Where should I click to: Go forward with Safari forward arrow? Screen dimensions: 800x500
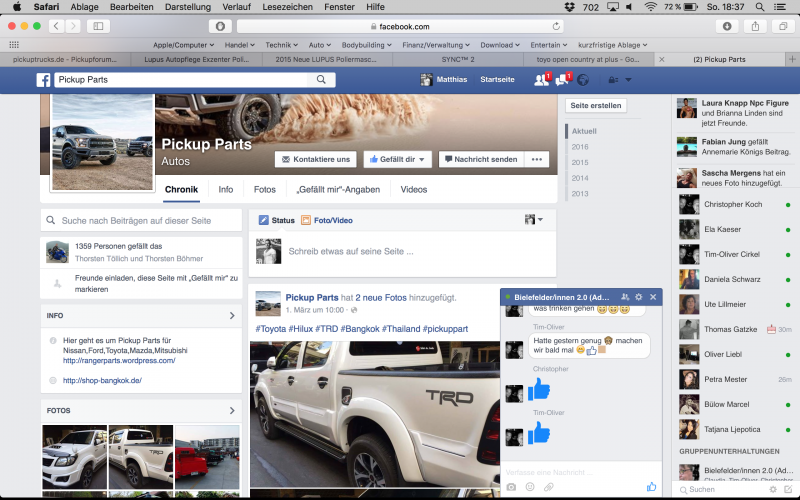[73, 26]
